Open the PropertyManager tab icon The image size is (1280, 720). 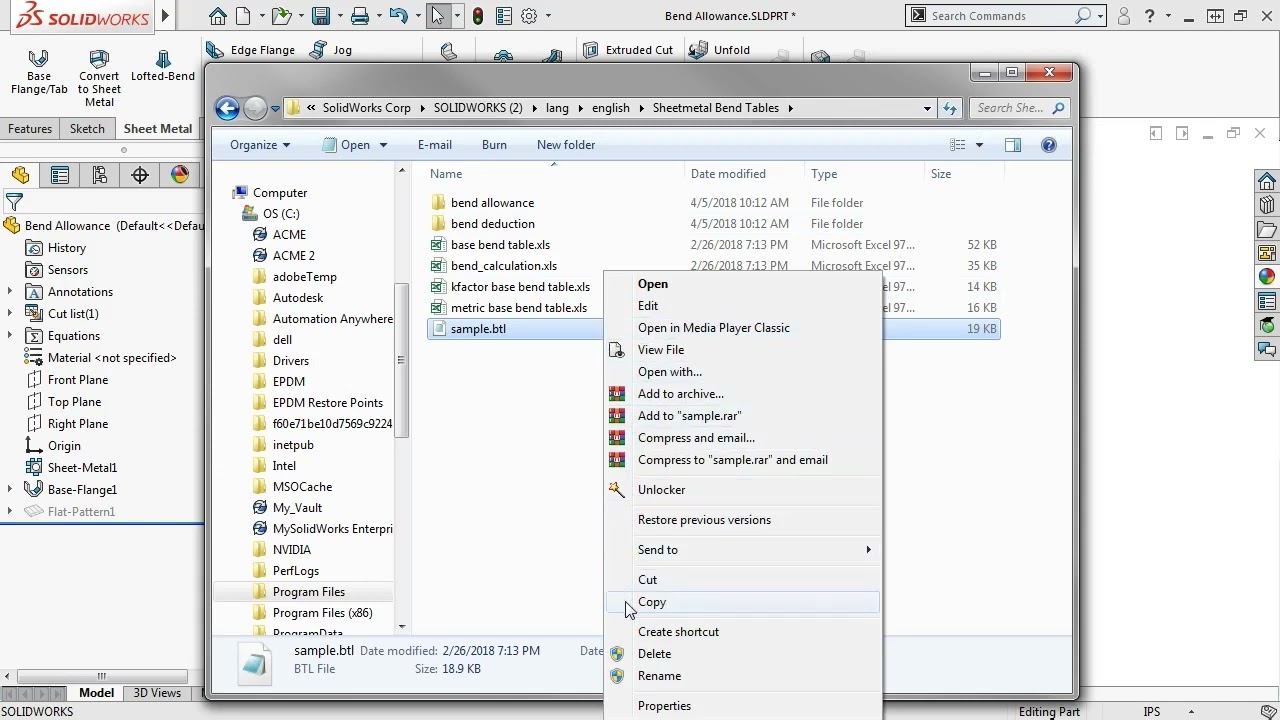60,175
